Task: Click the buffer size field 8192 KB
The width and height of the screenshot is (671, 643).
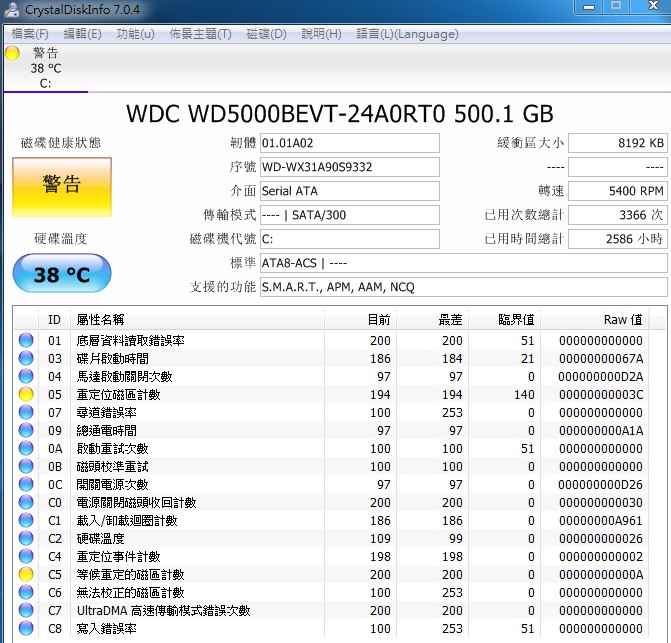Action: coord(618,143)
